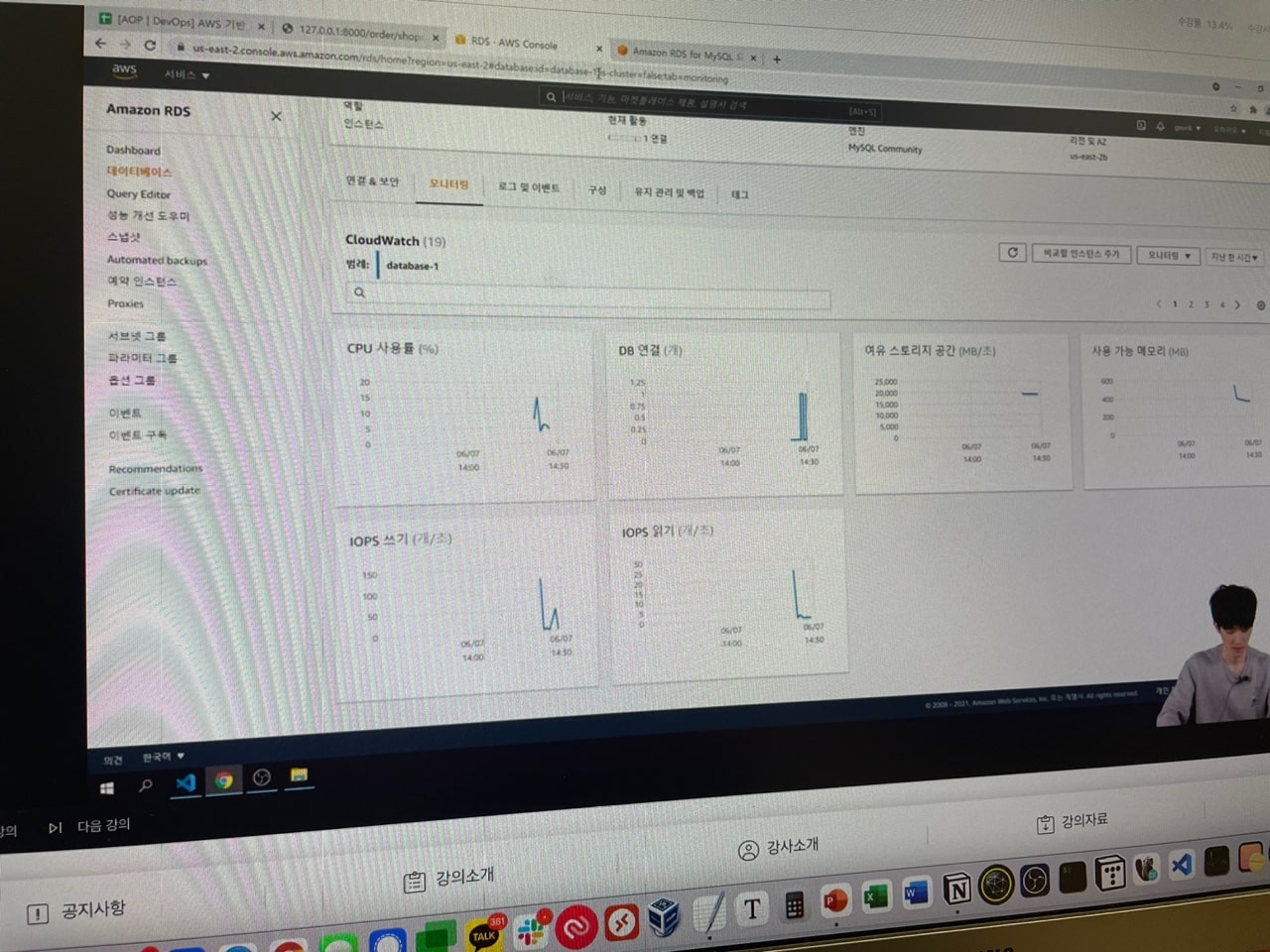The height and width of the screenshot is (952, 1270).
Task: Open Visual Studio Code from Windows taskbar
Action: click(186, 782)
